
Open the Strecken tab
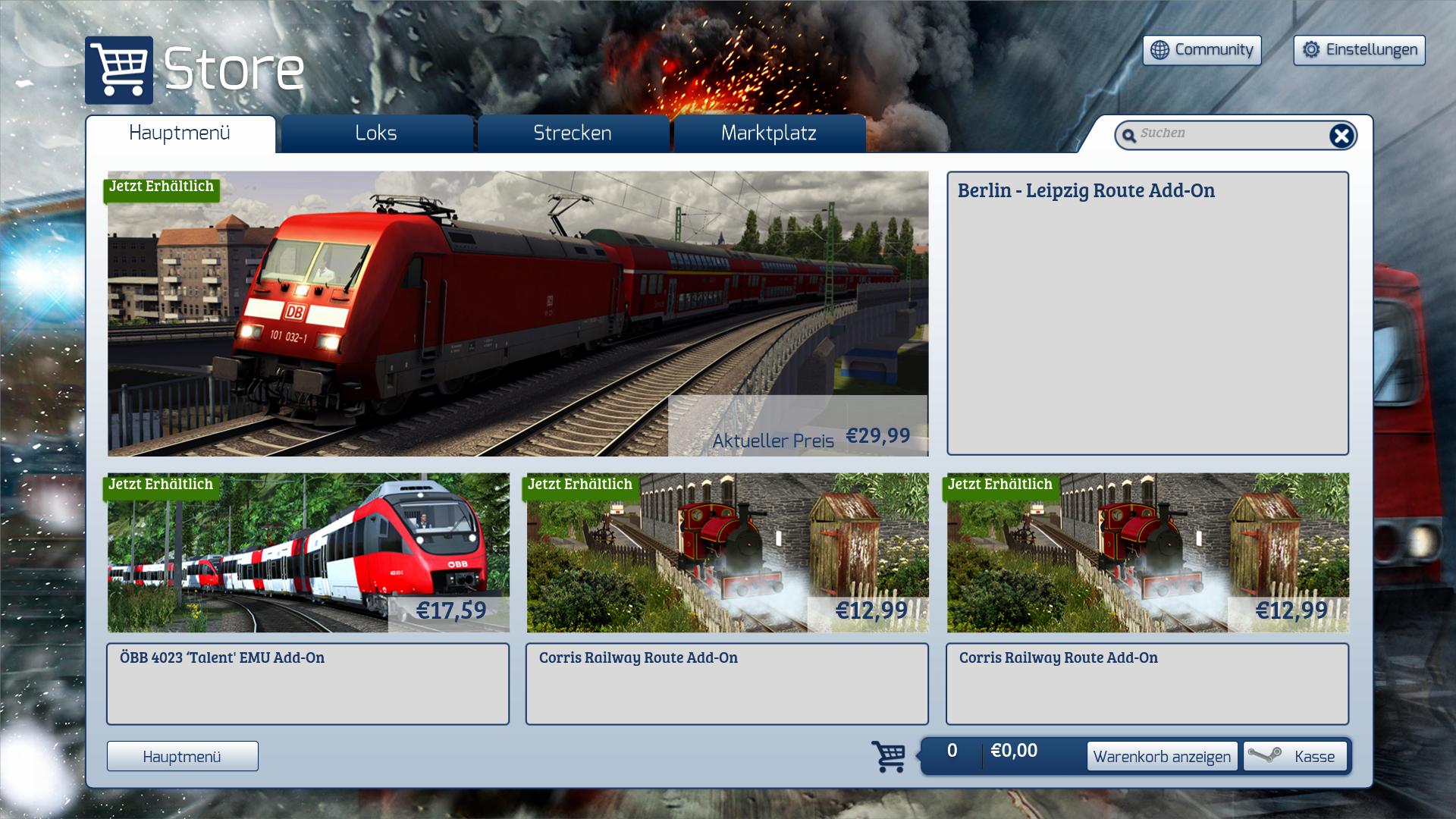pos(573,133)
